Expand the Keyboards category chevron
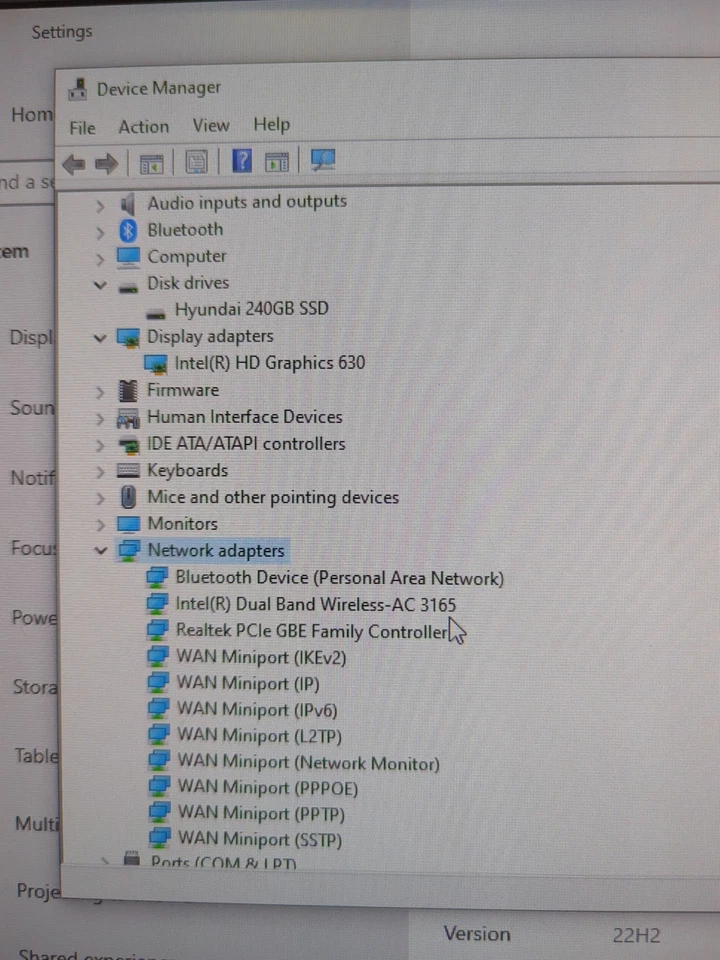 [x=100, y=473]
